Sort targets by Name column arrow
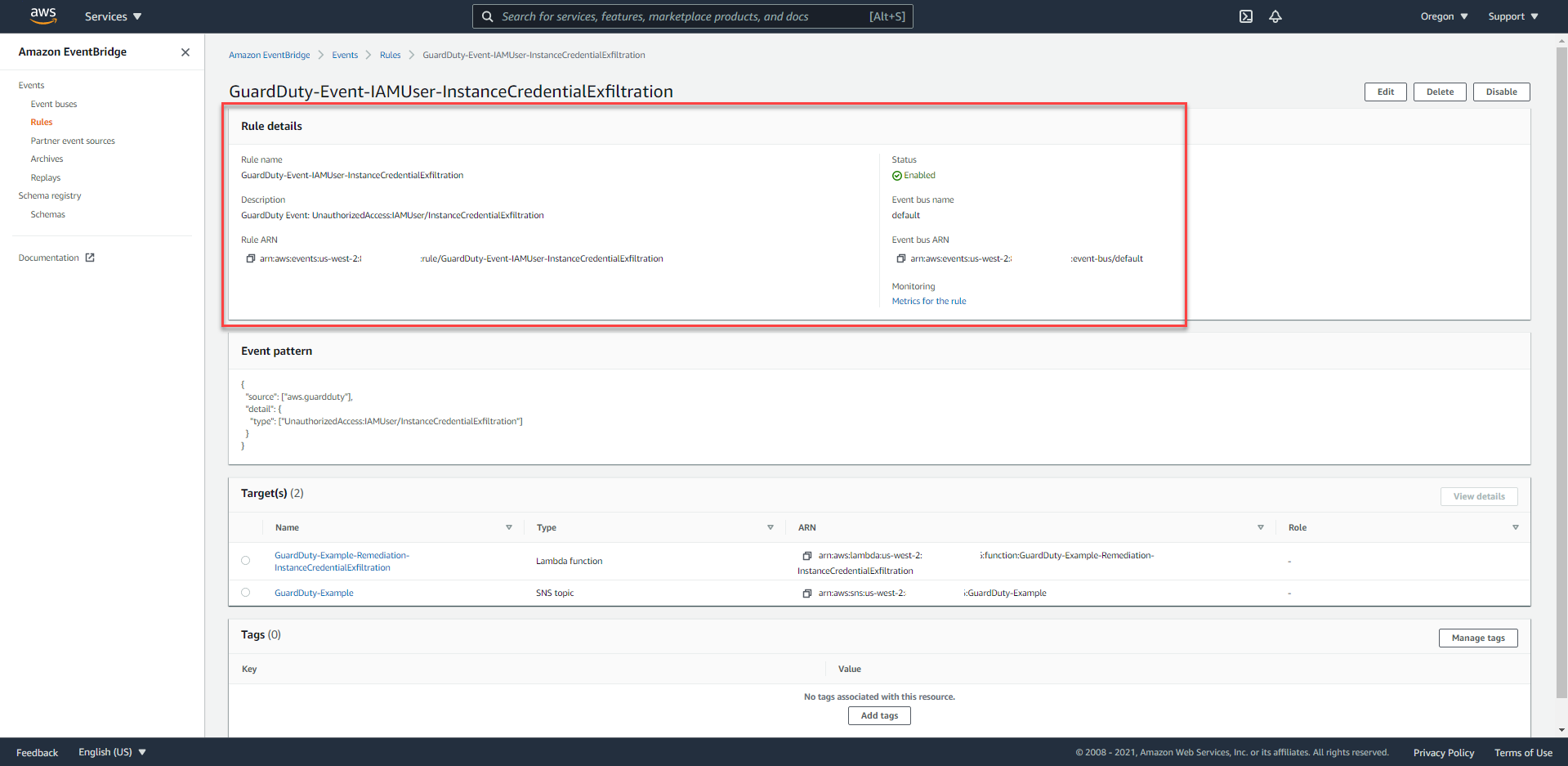1568x766 pixels. 509,528
